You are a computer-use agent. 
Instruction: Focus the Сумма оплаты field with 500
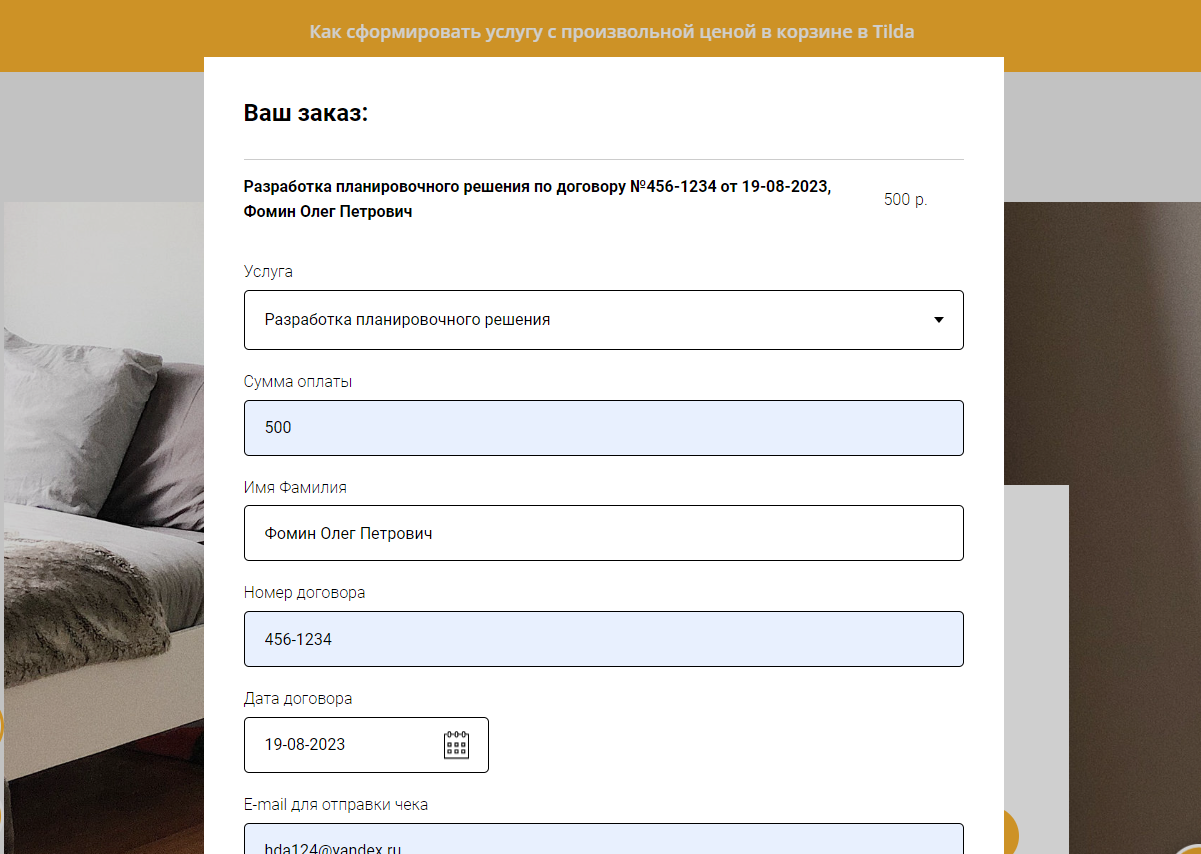pos(603,428)
